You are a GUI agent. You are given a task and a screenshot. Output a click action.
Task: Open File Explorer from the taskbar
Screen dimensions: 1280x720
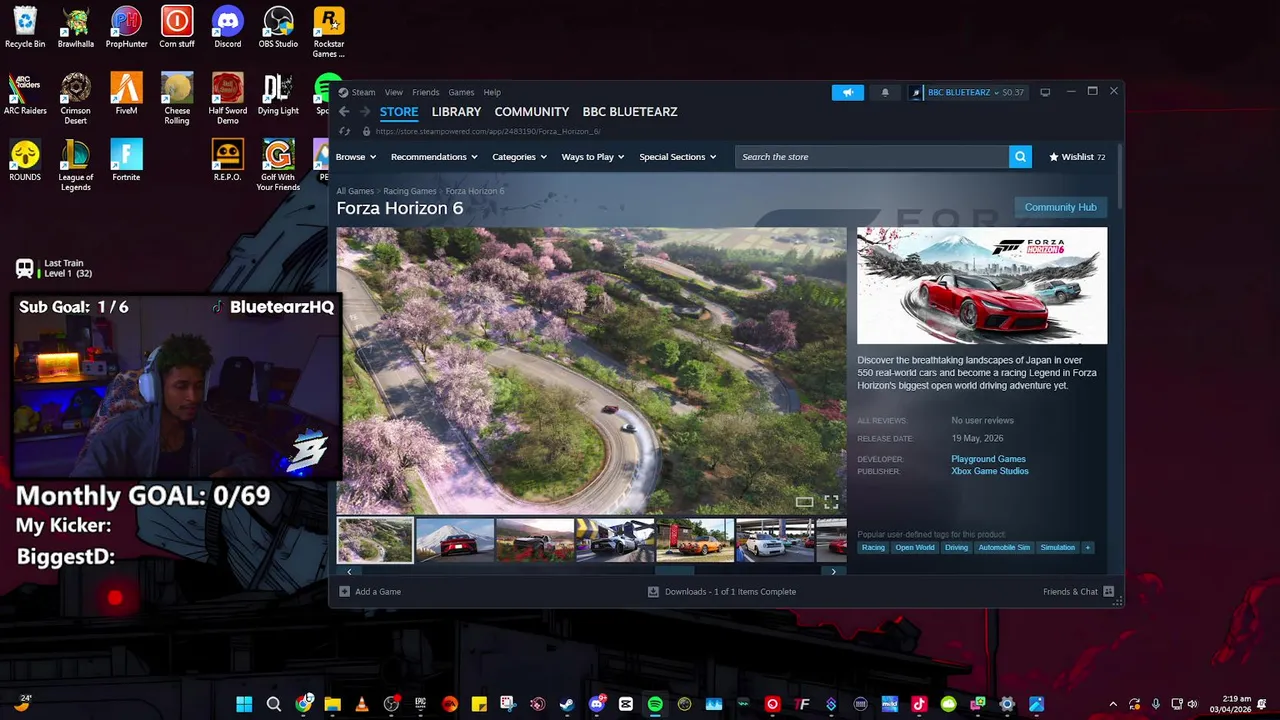click(x=332, y=704)
